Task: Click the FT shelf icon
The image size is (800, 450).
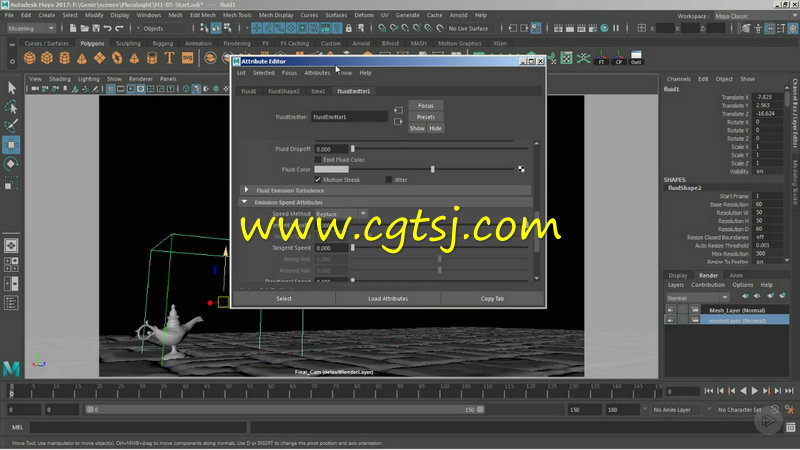Action: tap(601, 58)
